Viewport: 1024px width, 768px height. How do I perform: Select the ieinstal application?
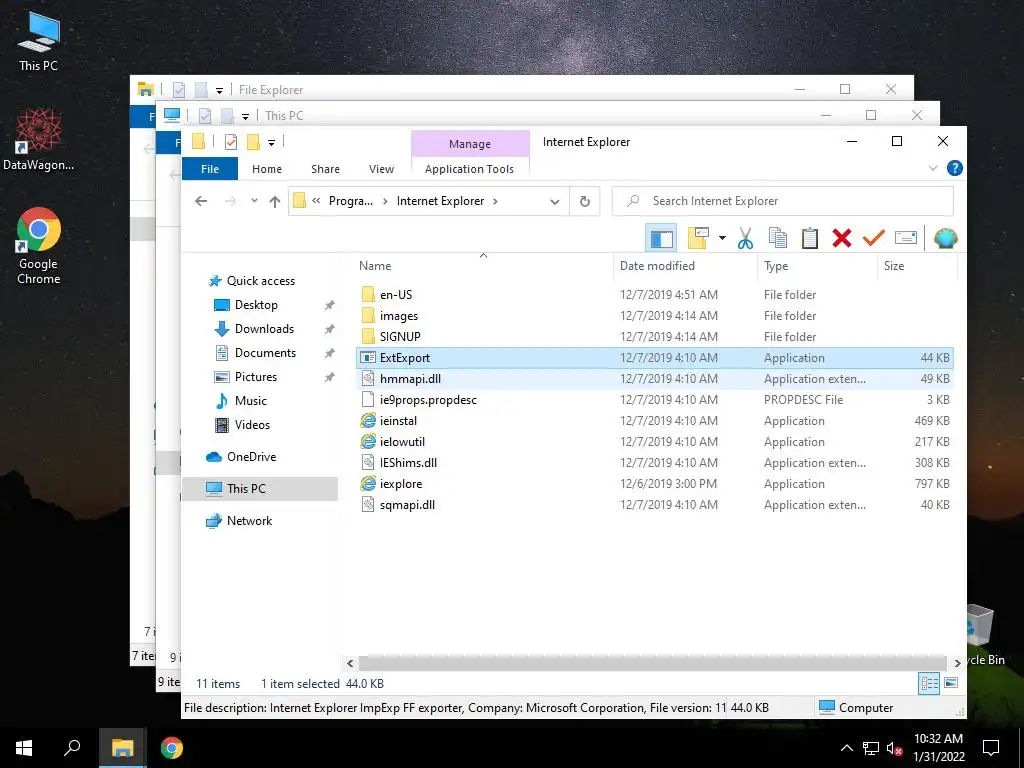(x=655, y=421)
